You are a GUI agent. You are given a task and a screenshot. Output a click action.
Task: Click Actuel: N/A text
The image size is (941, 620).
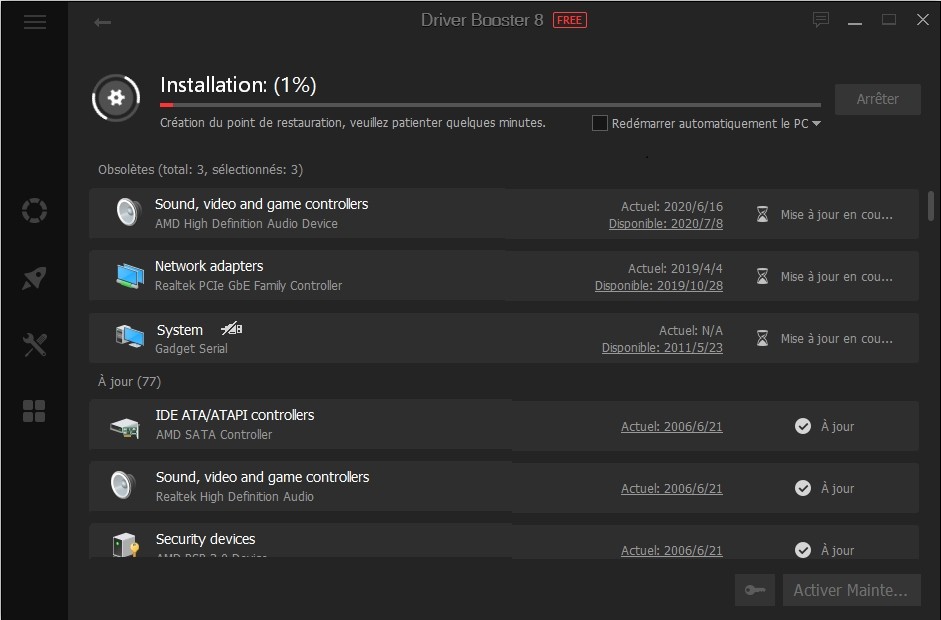[691, 331]
